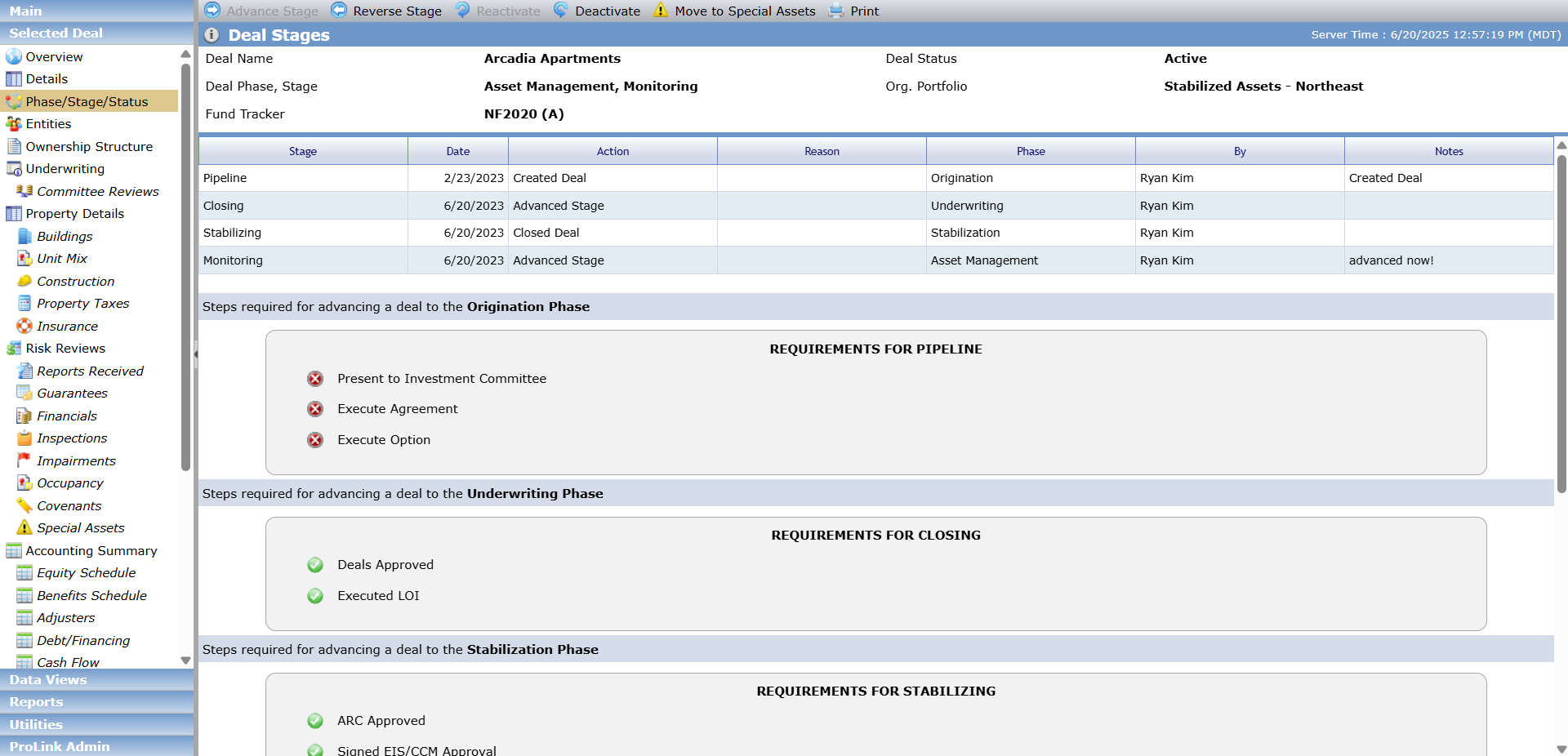The image size is (1568, 756).
Task: Click the Buildings icon
Action: pos(24,236)
